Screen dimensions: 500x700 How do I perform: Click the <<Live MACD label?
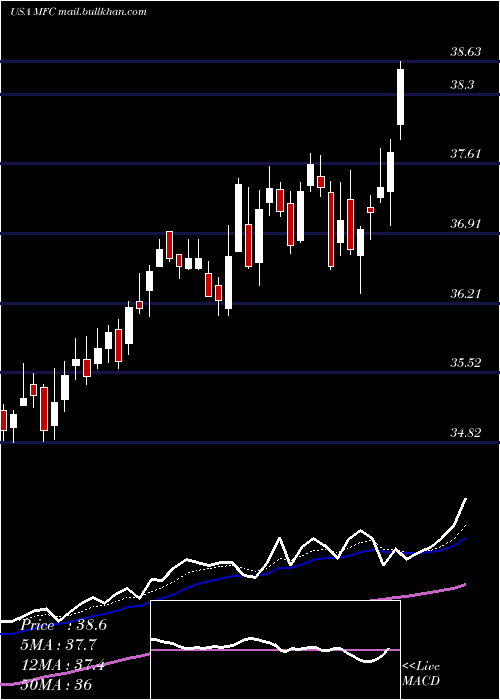[421, 673]
